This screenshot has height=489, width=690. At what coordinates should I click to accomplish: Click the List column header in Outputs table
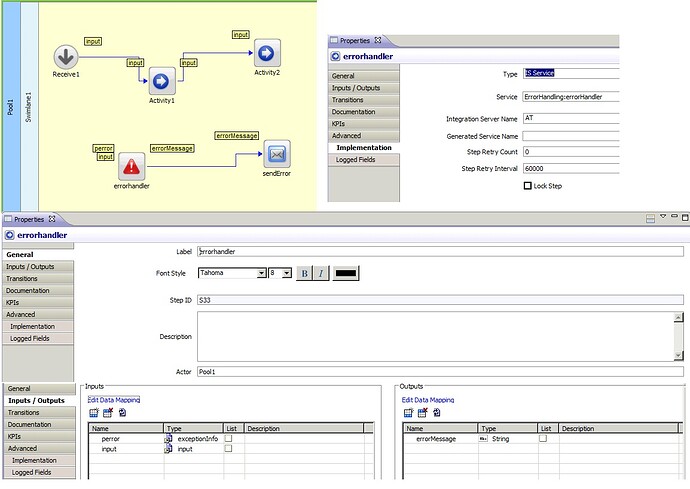548,428
